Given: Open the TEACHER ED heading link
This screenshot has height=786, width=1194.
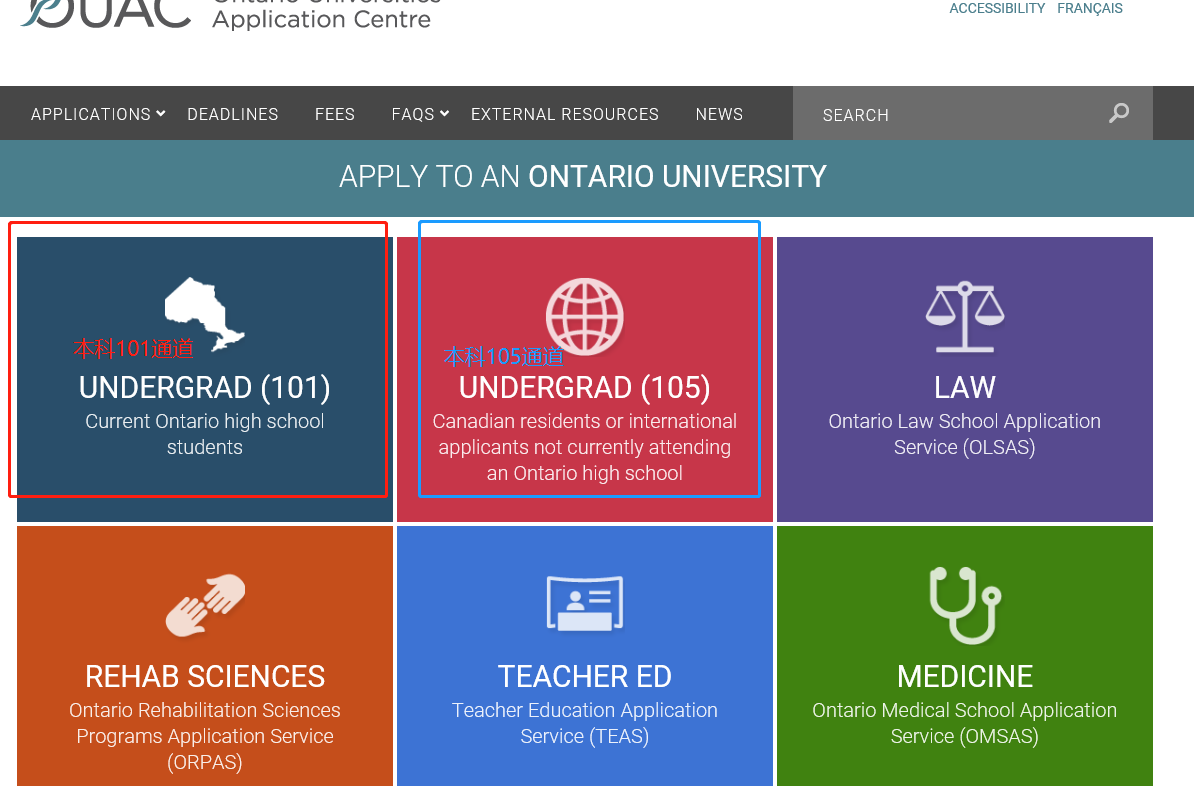Looking at the screenshot, I should [585, 676].
